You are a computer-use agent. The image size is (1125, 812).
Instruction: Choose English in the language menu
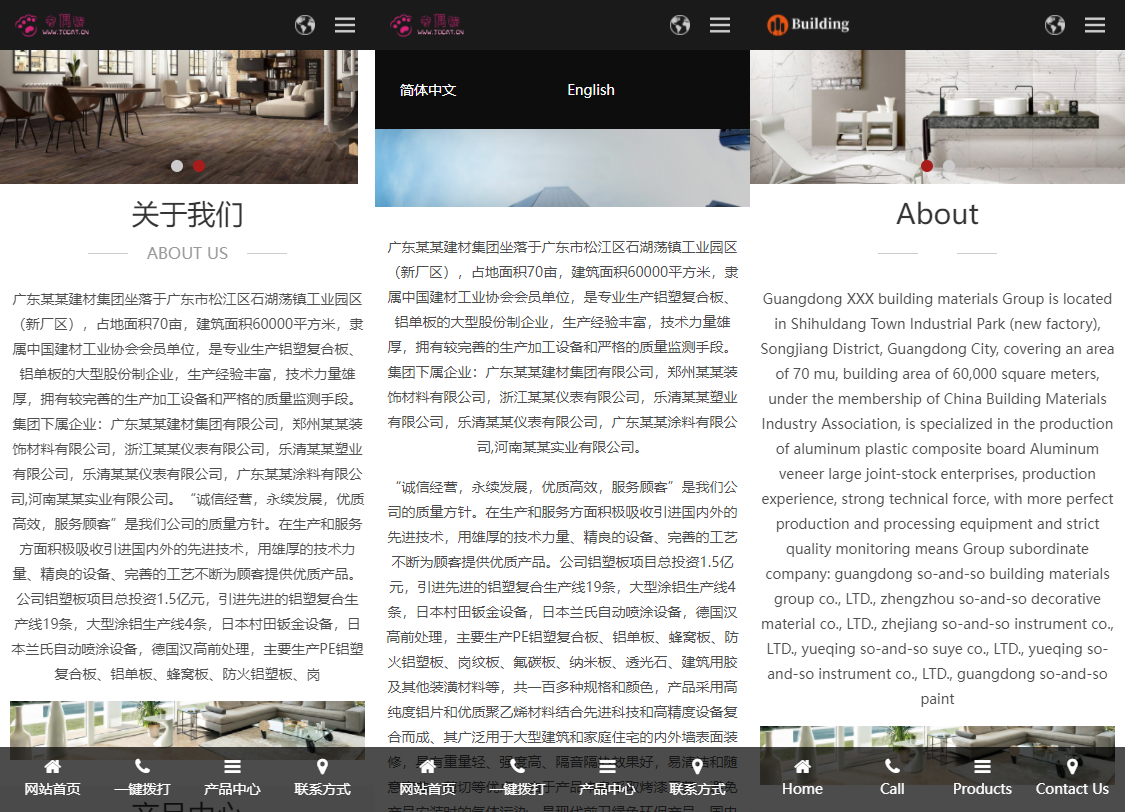point(590,90)
